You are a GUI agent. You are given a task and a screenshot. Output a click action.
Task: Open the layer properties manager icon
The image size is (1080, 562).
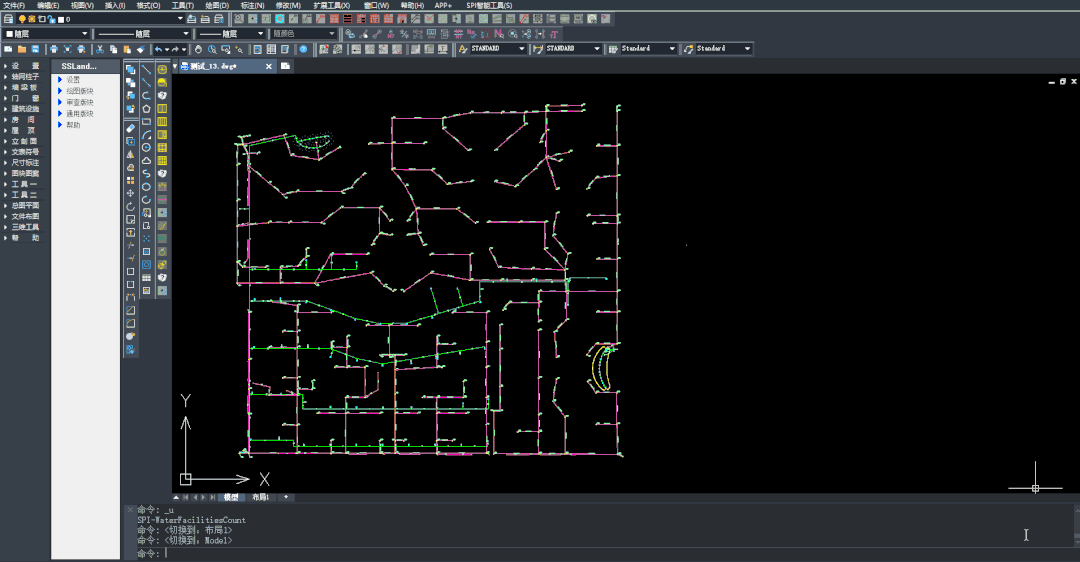tap(8, 19)
